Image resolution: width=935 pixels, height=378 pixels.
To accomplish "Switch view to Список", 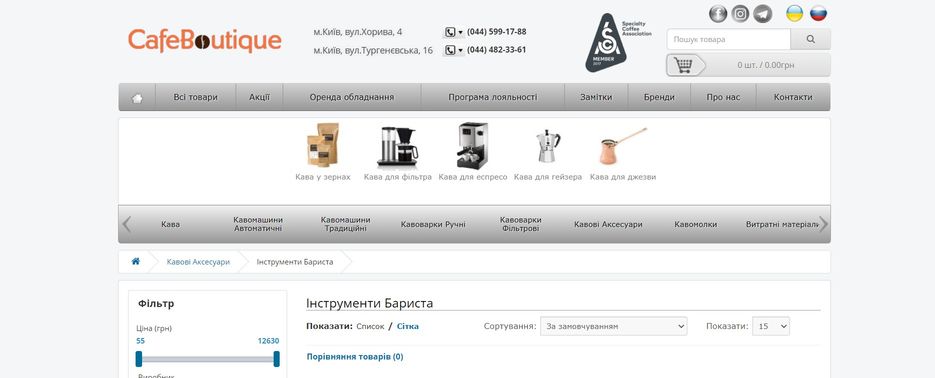I will (370, 326).
